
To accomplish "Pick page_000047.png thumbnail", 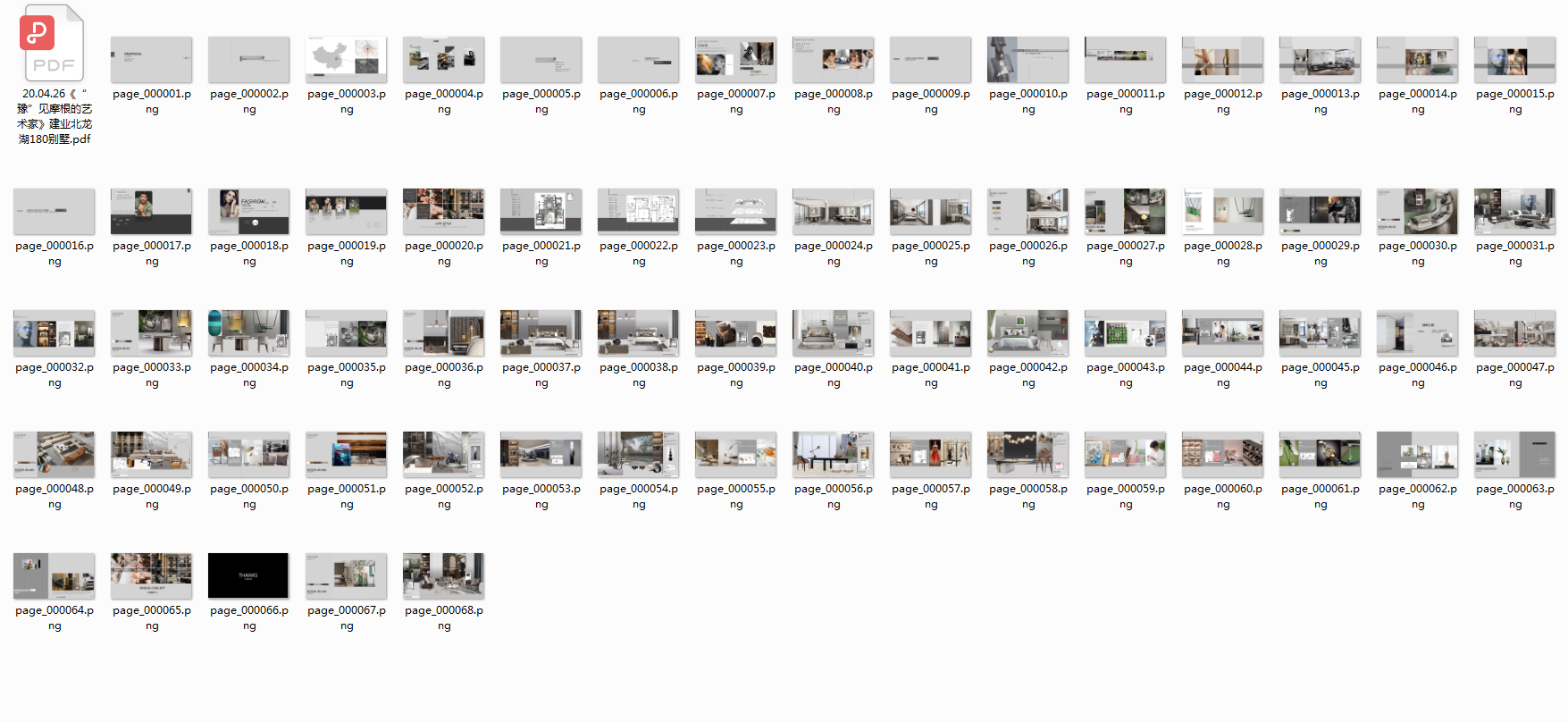I will point(1514,333).
